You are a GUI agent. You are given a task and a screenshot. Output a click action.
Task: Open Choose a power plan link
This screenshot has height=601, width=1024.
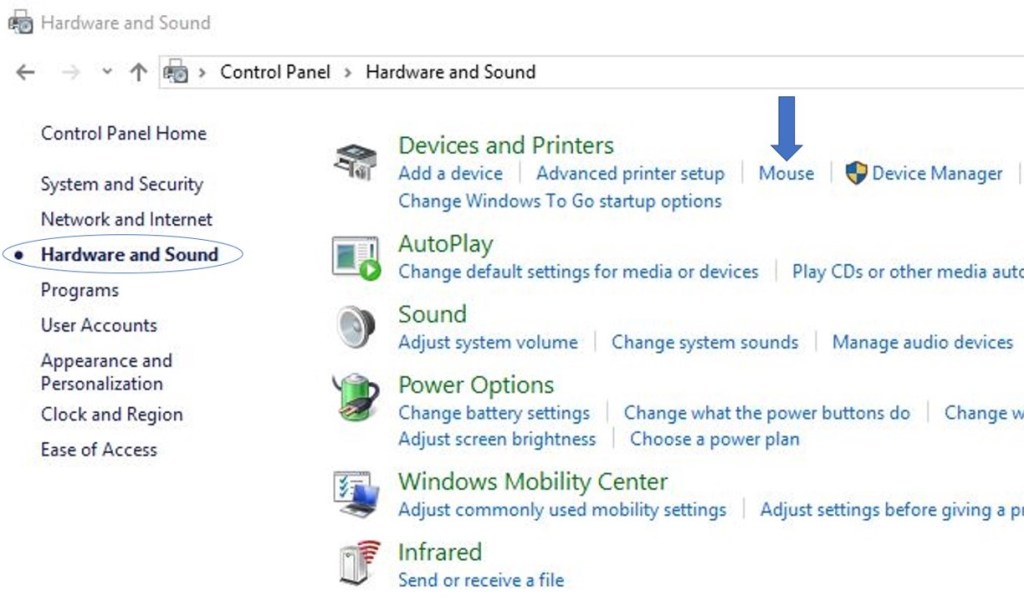714,439
